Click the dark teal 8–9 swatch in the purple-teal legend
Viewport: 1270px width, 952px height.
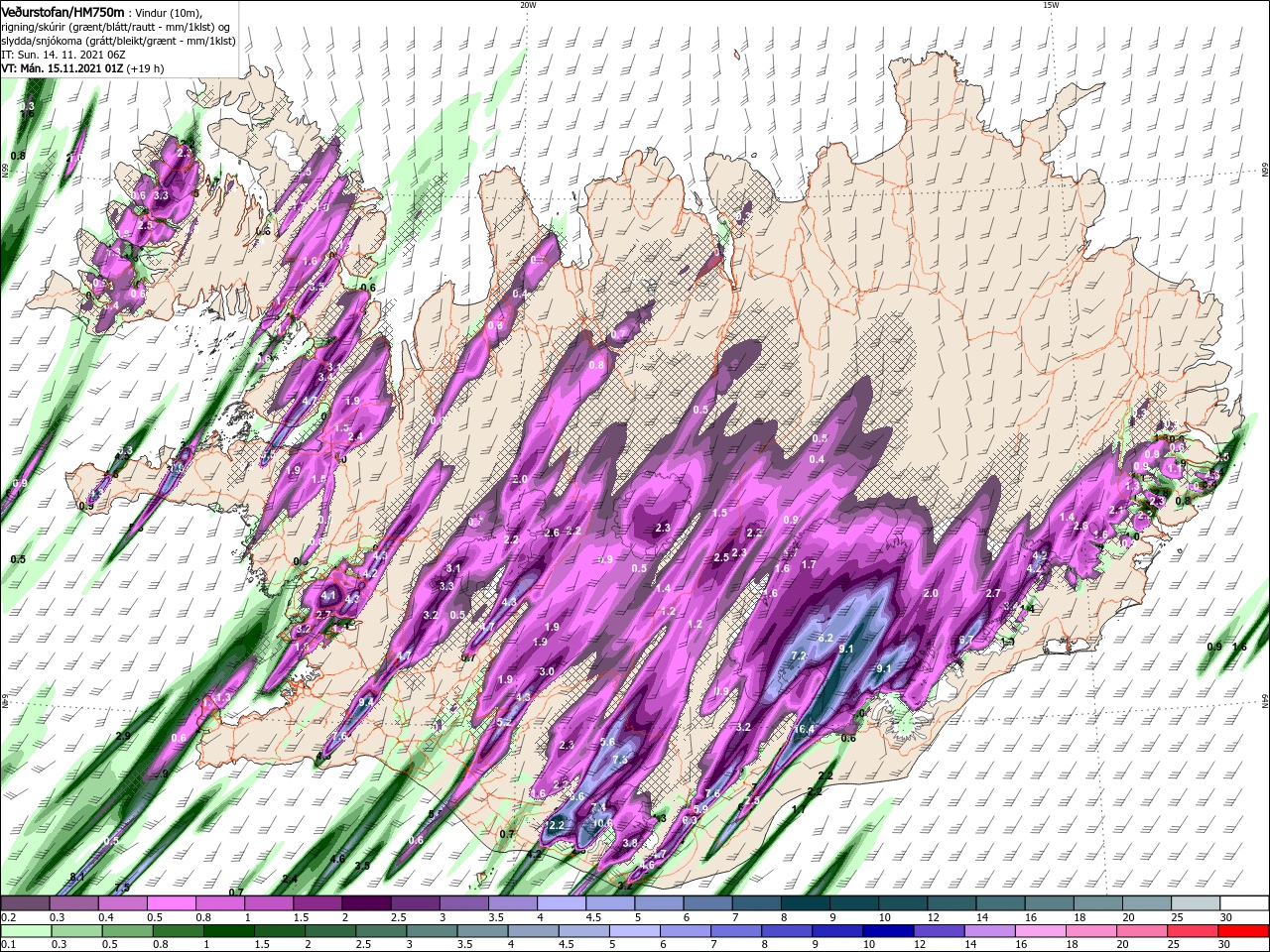[806, 903]
